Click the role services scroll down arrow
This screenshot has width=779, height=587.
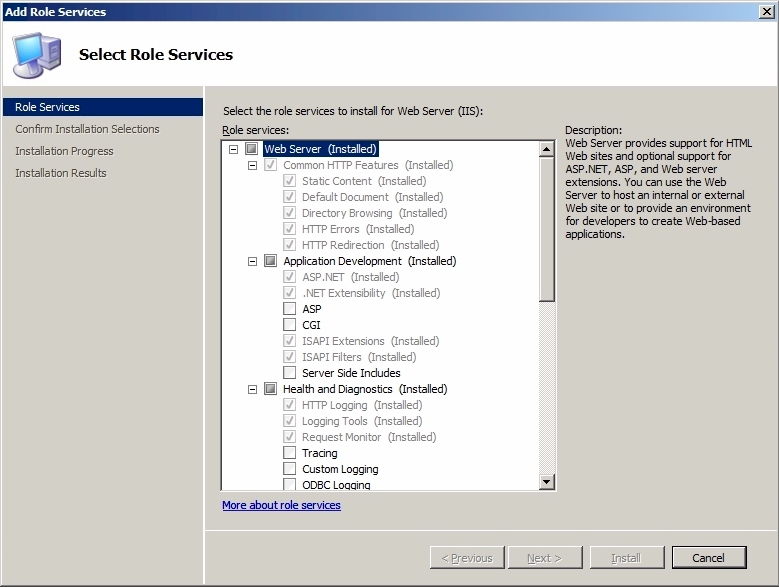546,481
